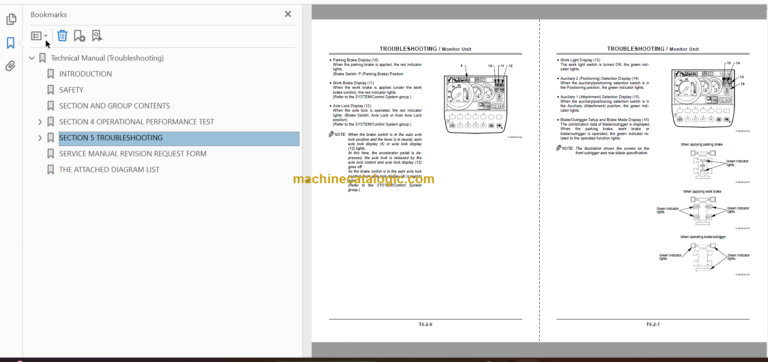Screen dimensions: 768x362
Task: Delete selected bookmark with trash icon
Action: click(62, 36)
